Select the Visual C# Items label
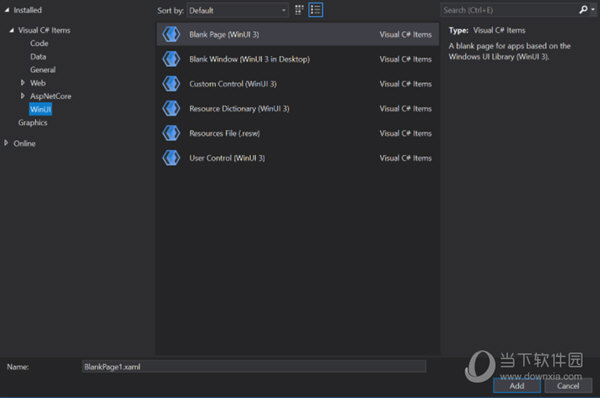 [x=44, y=30]
